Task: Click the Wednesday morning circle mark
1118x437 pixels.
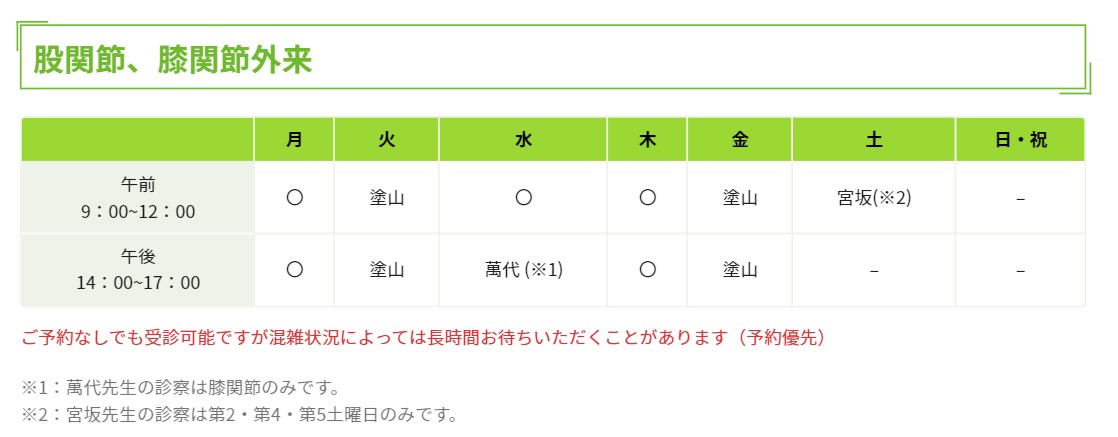Action: tap(523, 198)
